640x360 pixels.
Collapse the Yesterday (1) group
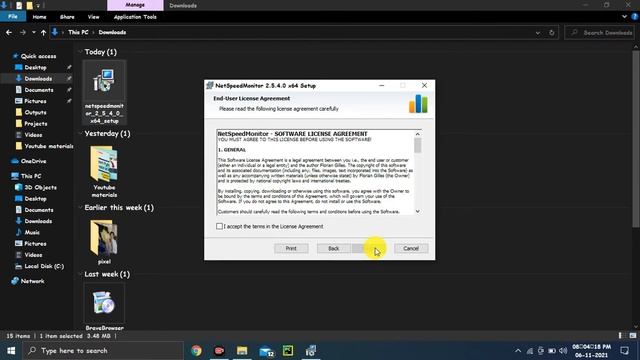[x=80, y=133]
